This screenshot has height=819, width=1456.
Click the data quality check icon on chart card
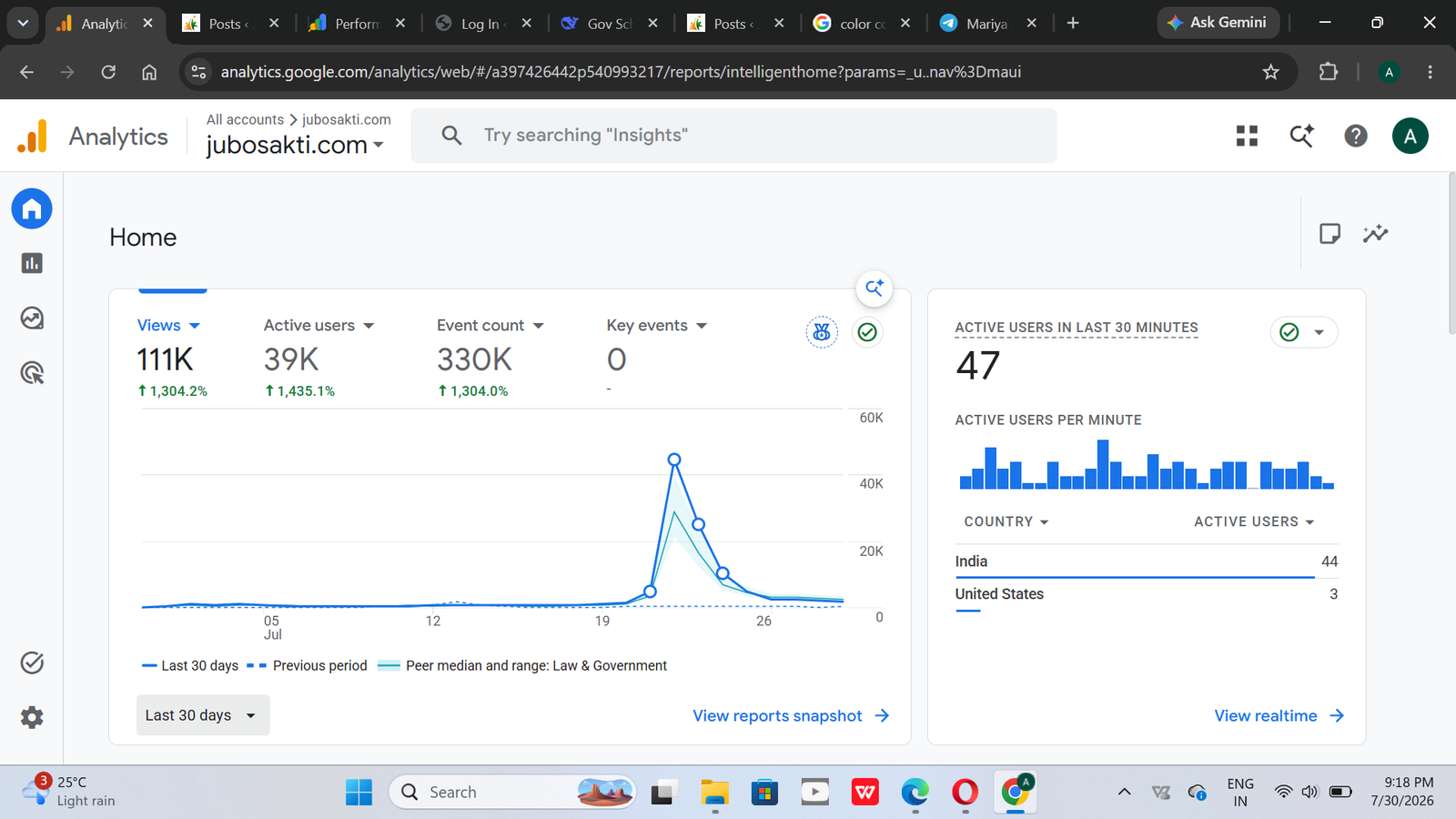[x=867, y=332]
